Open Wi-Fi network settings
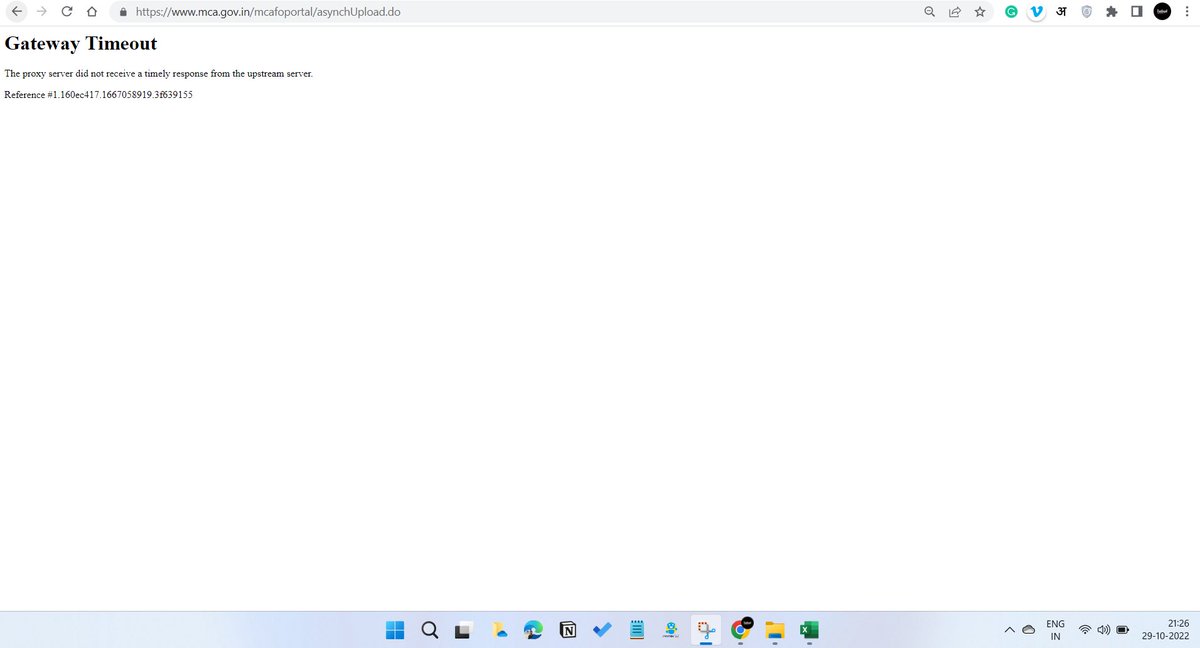This screenshot has height=648, width=1200. click(1085, 630)
